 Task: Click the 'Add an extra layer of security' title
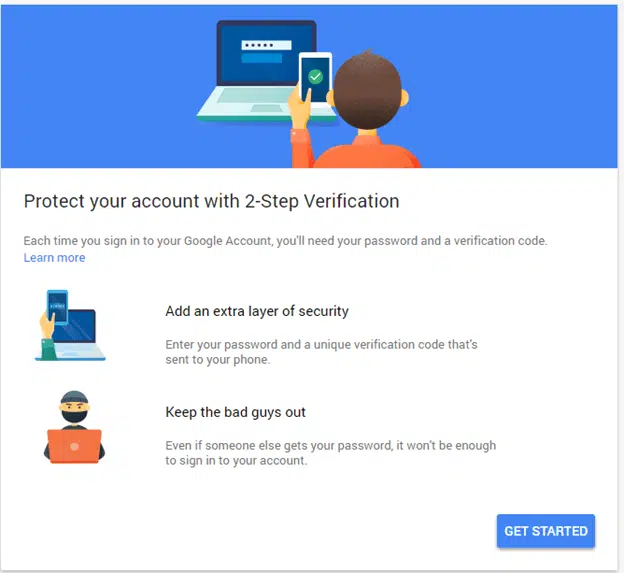(x=257, y=311)
